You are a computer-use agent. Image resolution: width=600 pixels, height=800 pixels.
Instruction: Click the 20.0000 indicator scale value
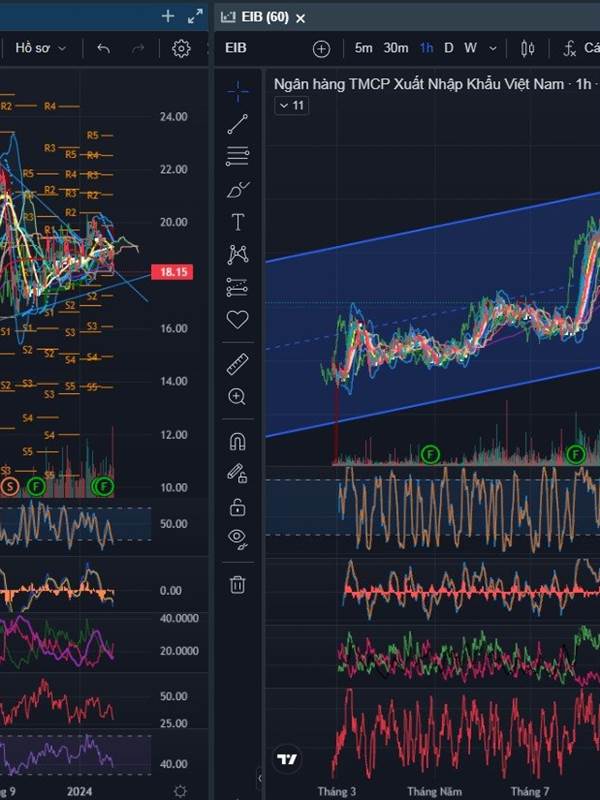tap(179, 651)
